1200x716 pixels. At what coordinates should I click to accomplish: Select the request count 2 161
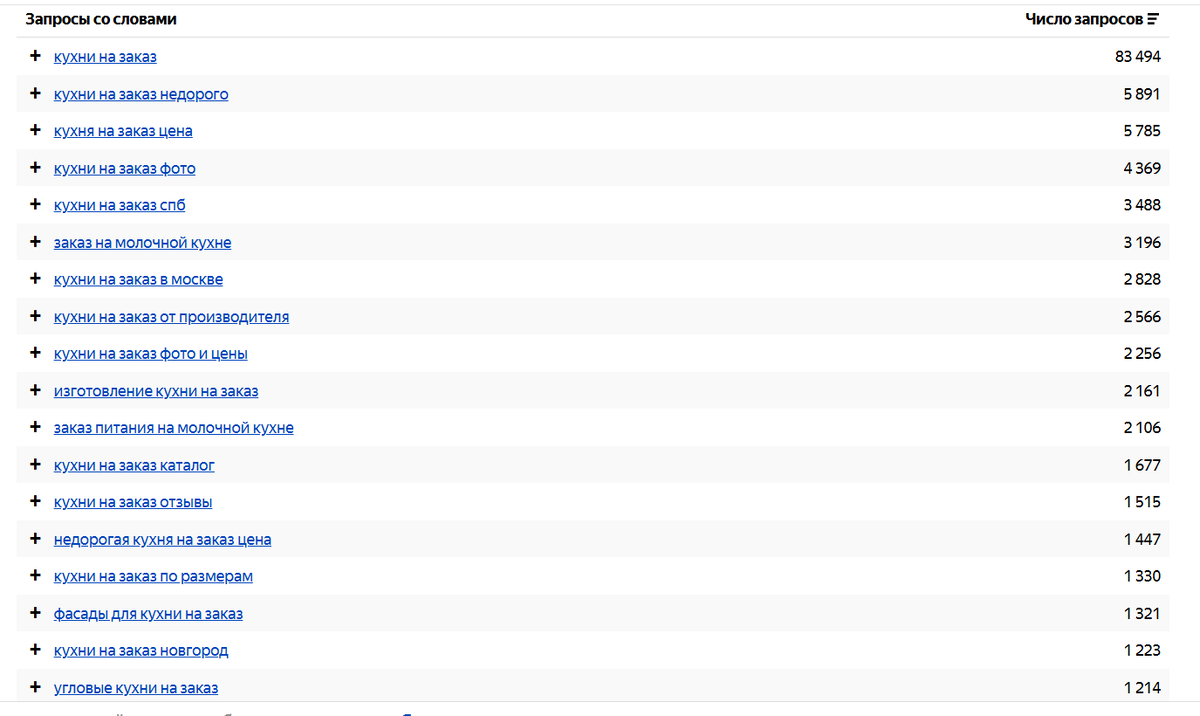tap(1142, 391)
